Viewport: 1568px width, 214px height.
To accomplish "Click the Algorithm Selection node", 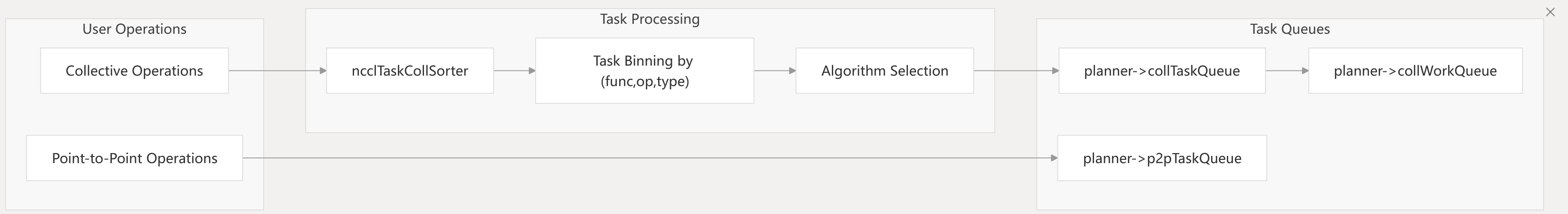I will click(885, 70).
